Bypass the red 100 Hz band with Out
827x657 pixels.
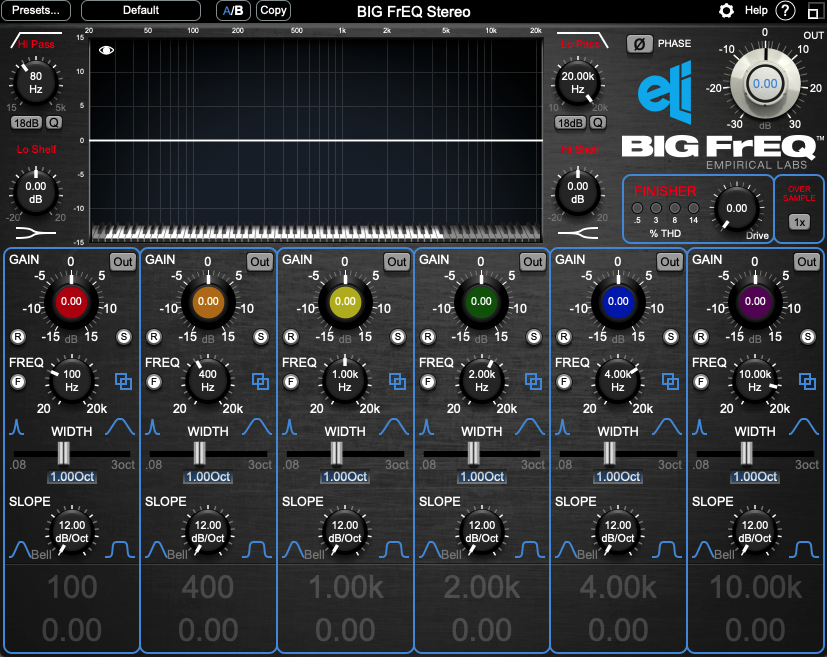pos(123,262)
